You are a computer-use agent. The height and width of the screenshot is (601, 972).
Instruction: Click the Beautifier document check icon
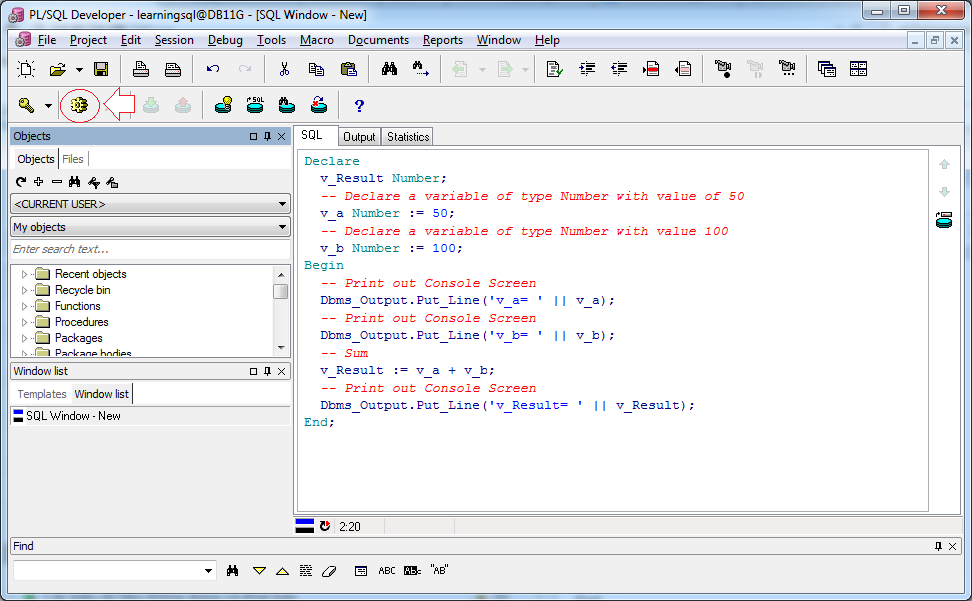pos(555,69)
